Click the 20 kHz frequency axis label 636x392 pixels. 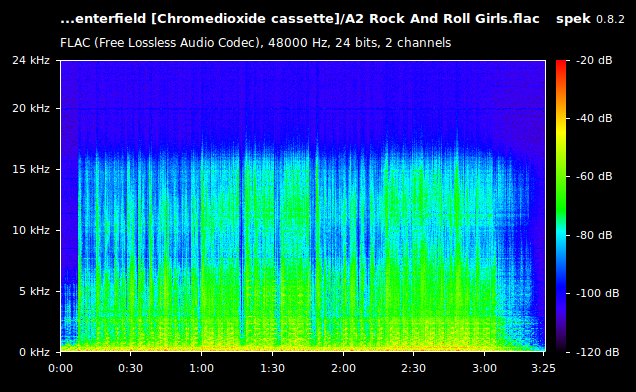click(31, 108)
